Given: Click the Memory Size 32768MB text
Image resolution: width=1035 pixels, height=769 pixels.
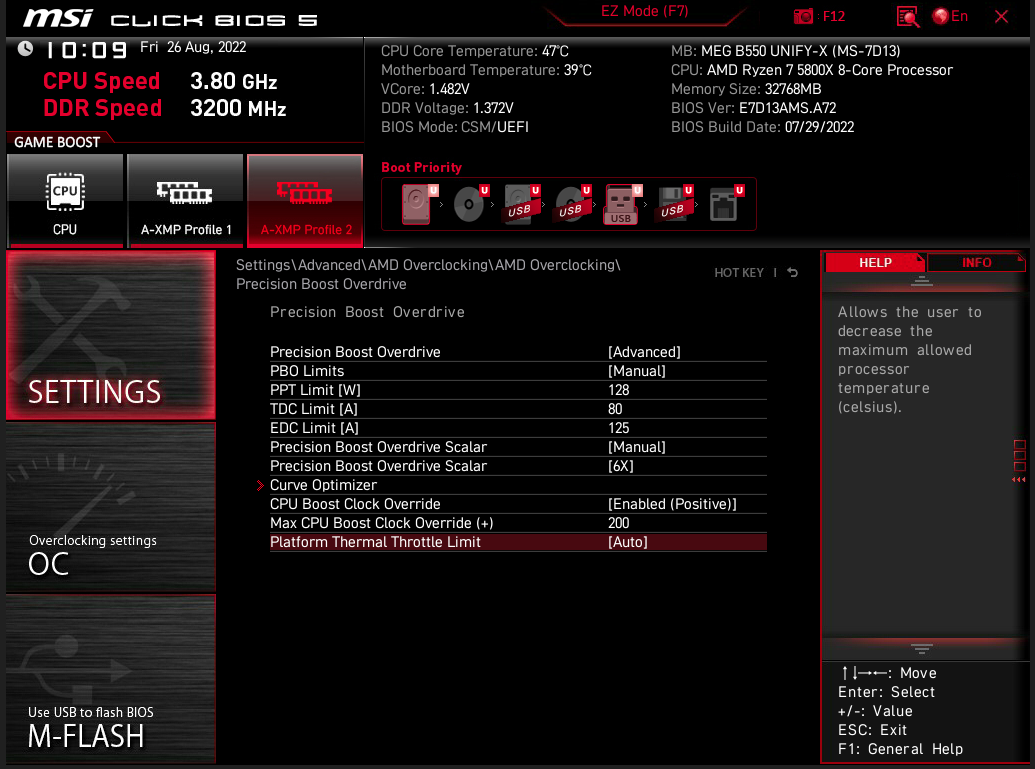Looking at the screenshot, I should tap(746, 89).
